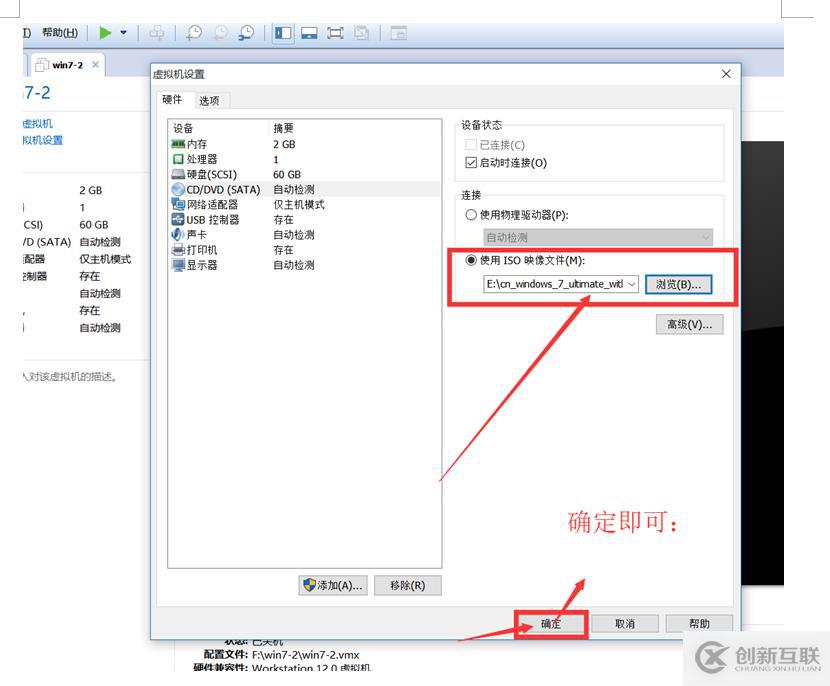Toggle the 已连接(C) checkbox

point(471,145)
